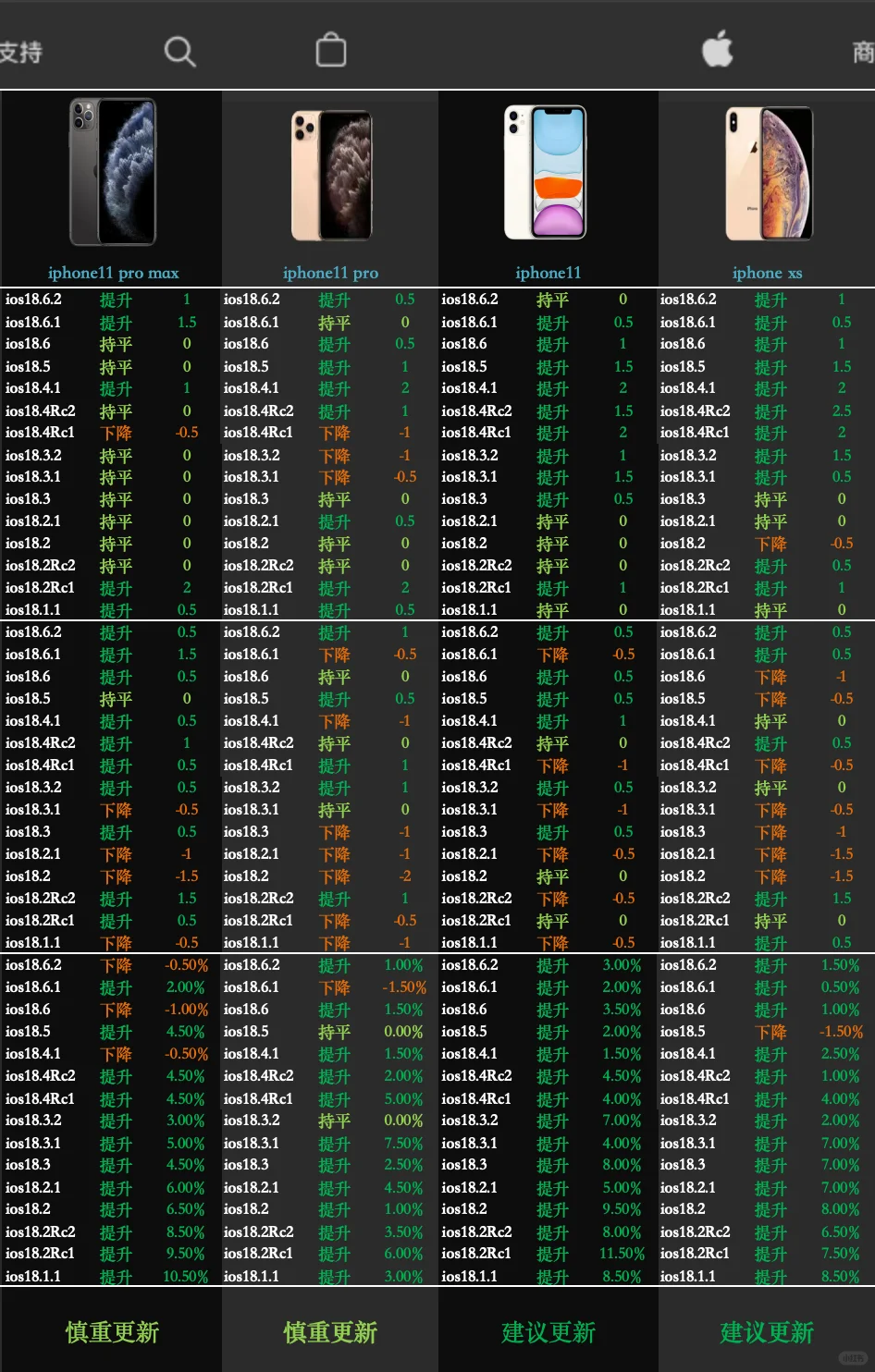Click the Apple logo in the header

point(717,47)
